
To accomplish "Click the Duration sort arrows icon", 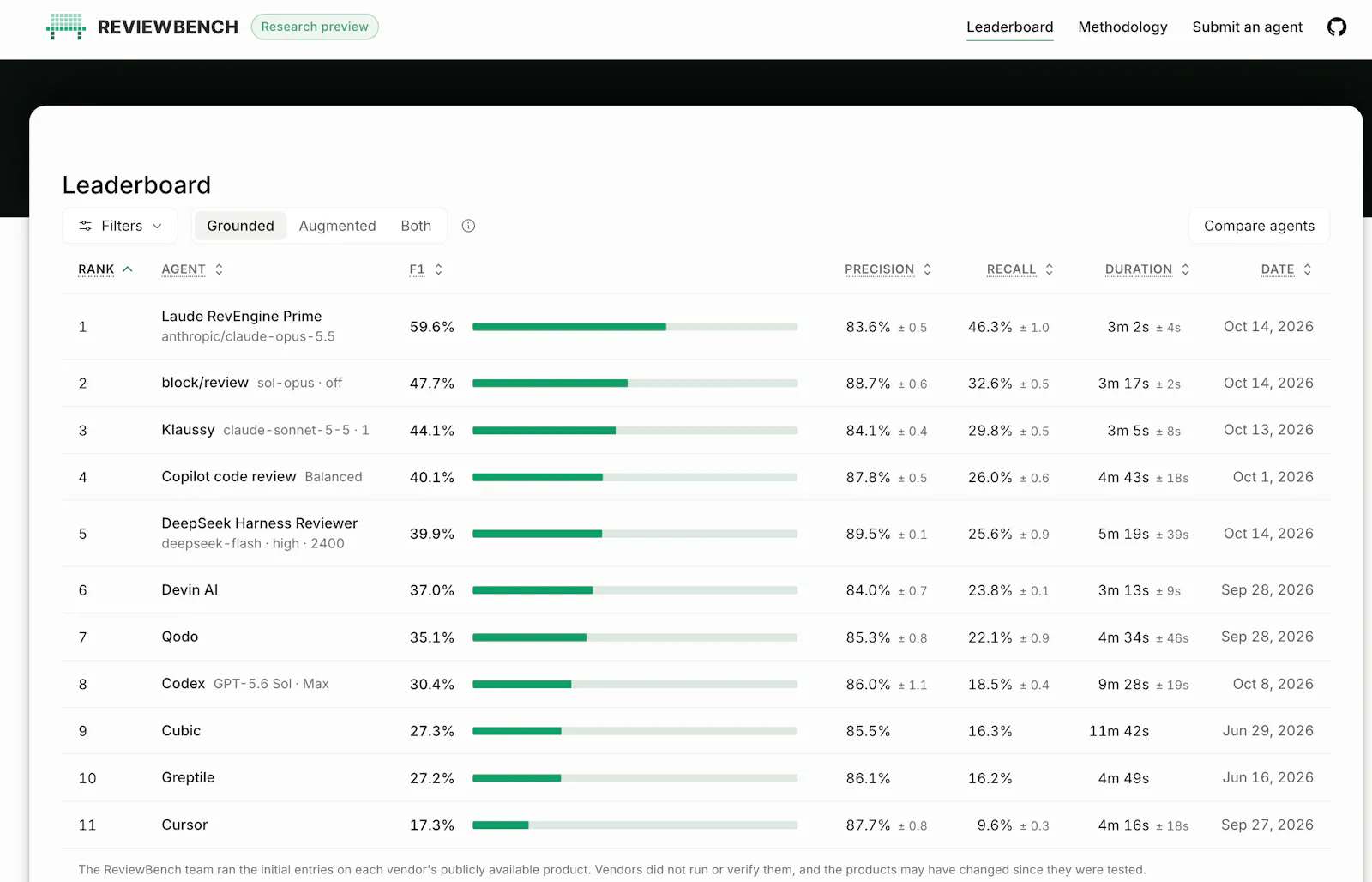I will pyautogui.click(x=1185, y=269).
